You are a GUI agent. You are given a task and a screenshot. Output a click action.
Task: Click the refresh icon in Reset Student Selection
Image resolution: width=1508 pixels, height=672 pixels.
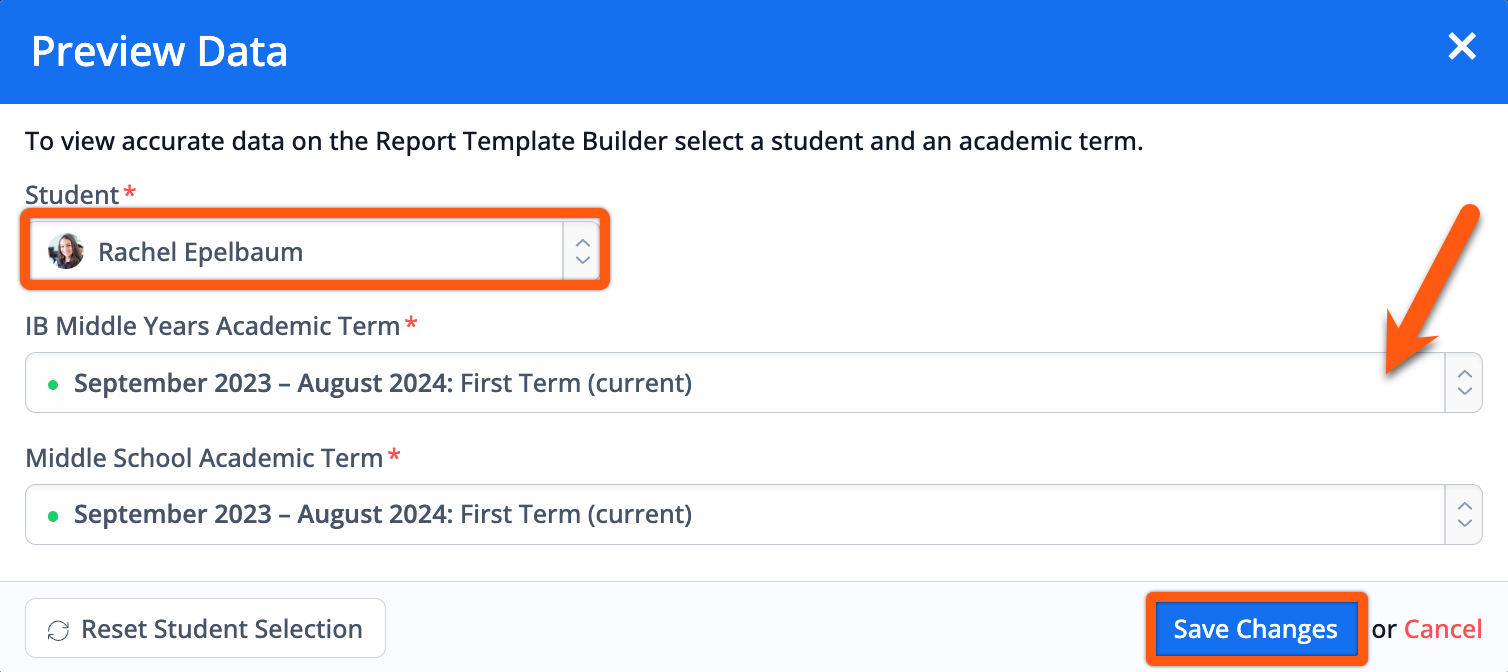59,630
